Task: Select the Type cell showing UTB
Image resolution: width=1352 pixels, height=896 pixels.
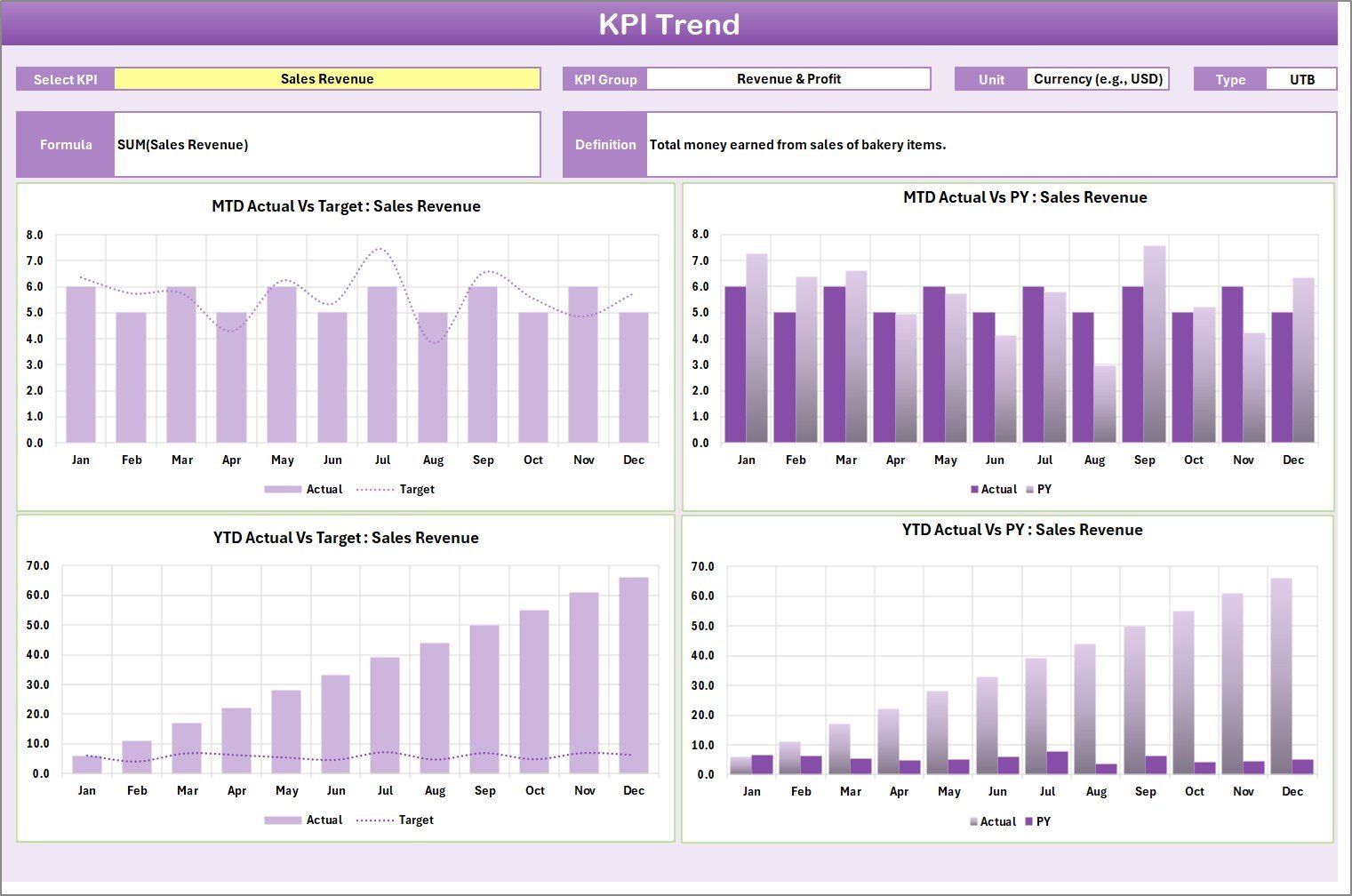Action: [x=1301, y=80]
